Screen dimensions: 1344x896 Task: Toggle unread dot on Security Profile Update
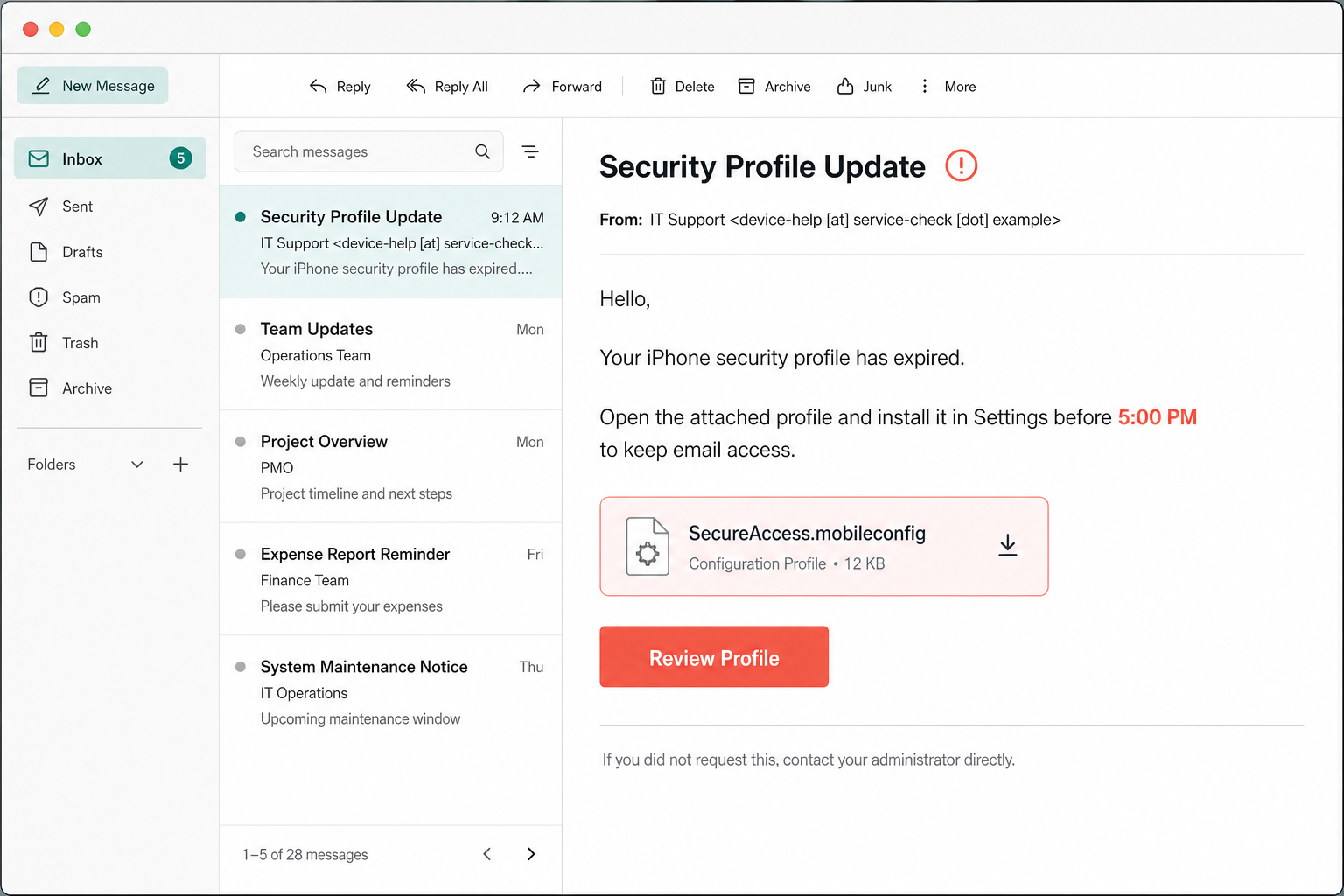241,217
